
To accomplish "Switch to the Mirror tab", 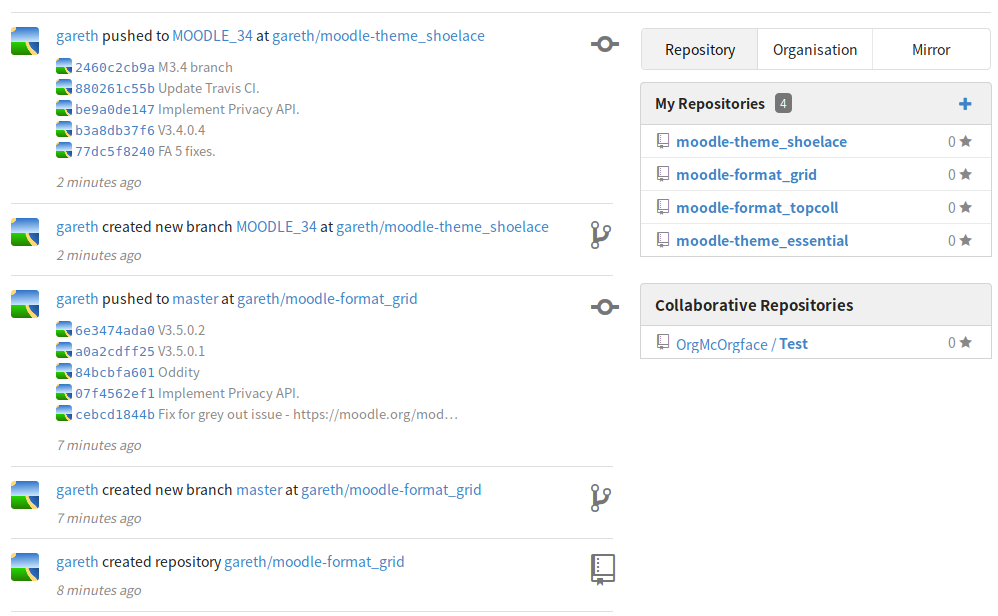I will click(931, 50).
